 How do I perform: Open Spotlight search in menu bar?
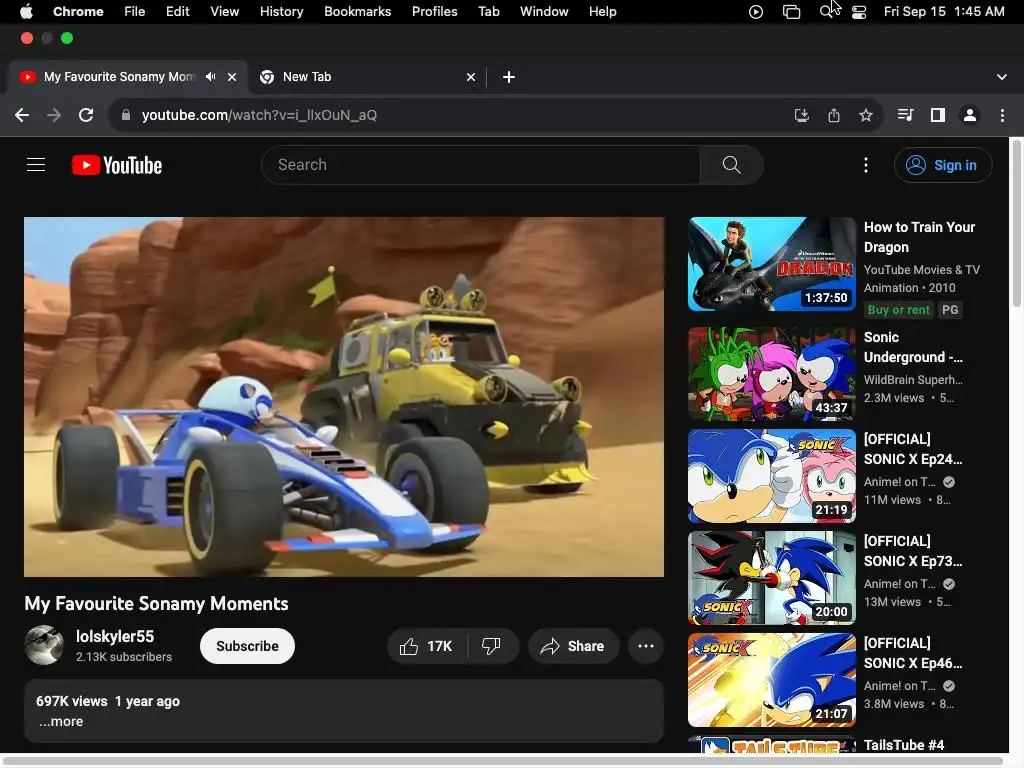point(827,12)
